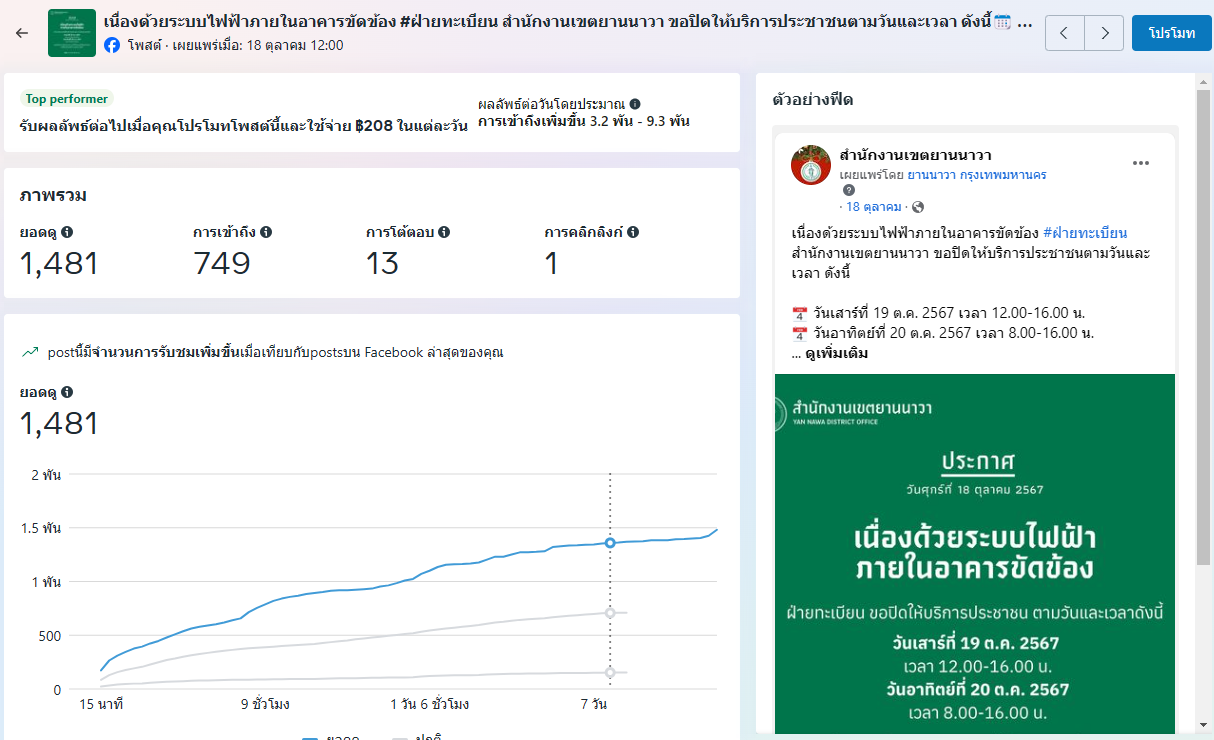
Task: Click the blue โปรโมท button
Action: click(x=1171, y=33)
